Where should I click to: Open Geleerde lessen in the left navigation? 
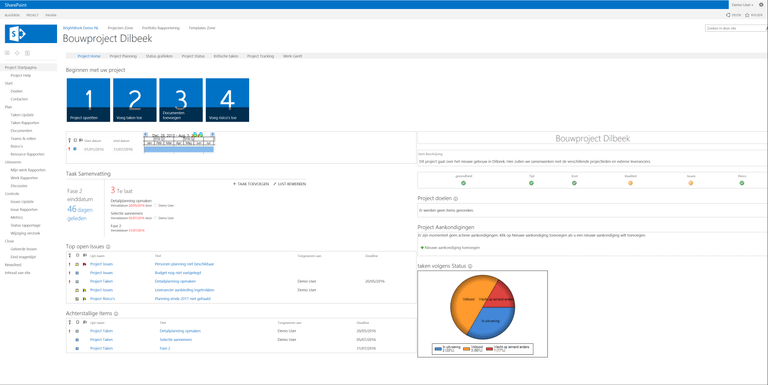(x=24, y=249)
